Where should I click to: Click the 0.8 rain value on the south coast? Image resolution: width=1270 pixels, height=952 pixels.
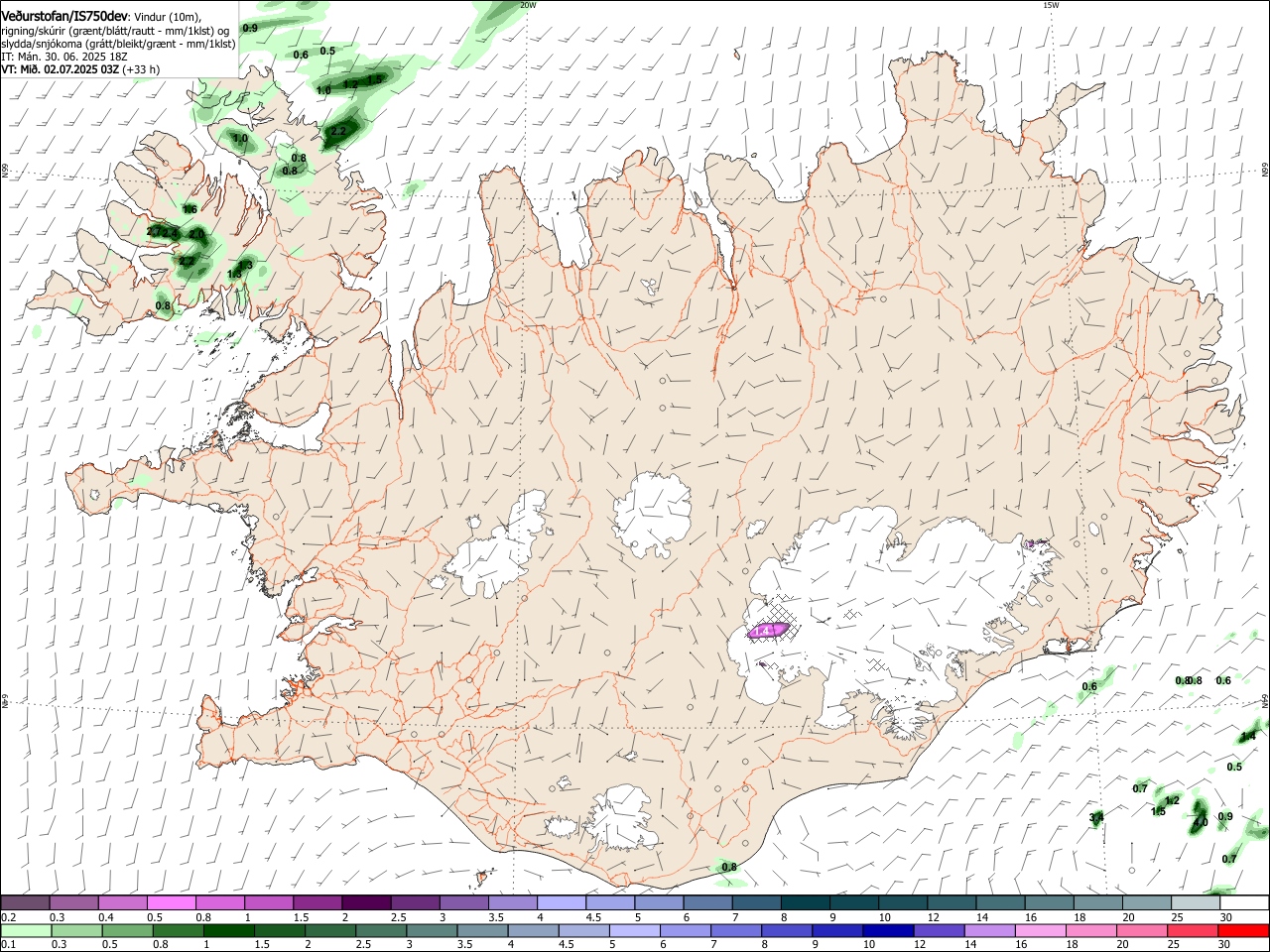click(x=729, y=867)
